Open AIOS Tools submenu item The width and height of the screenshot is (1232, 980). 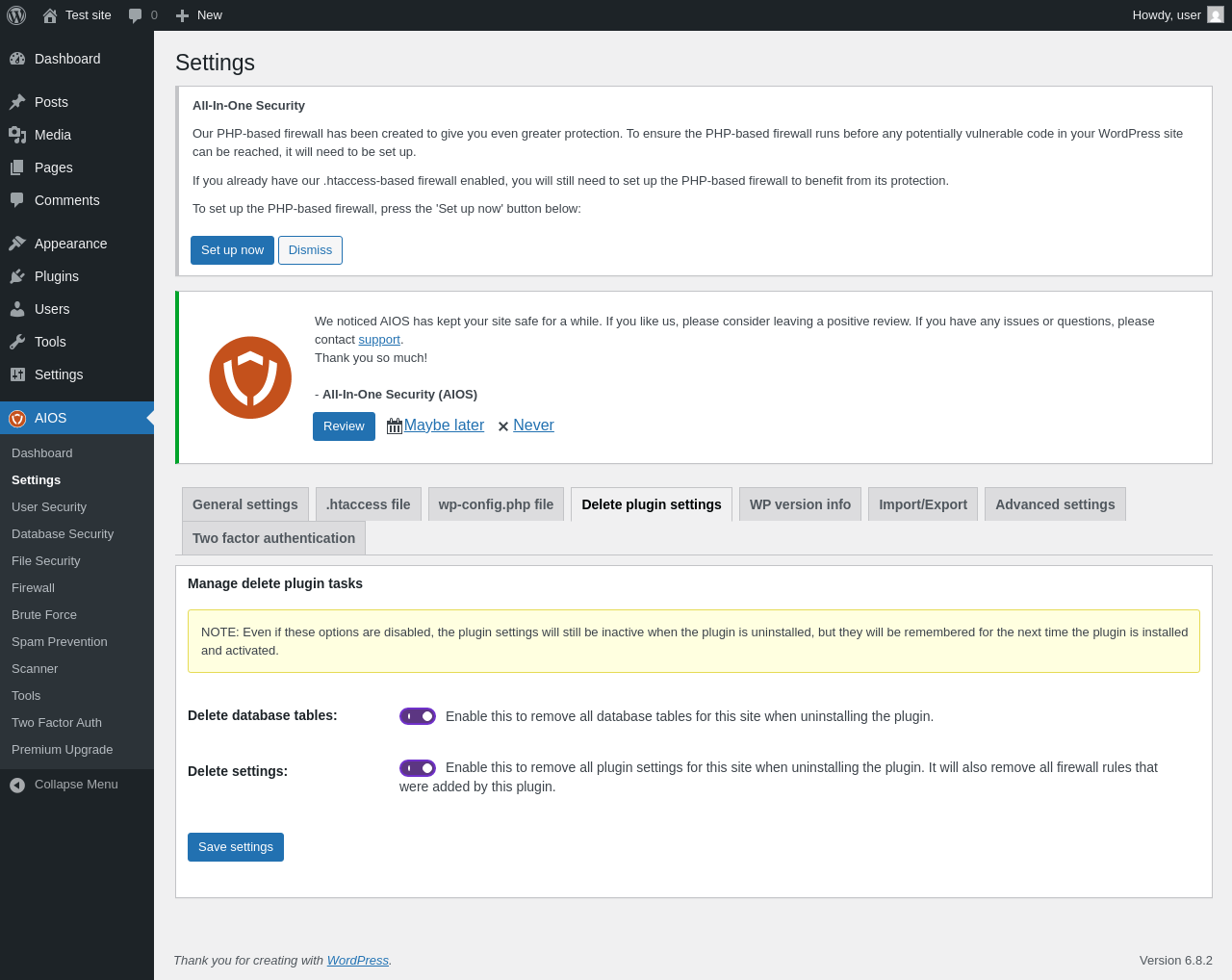pyautogui.click(x=77, y=696)
